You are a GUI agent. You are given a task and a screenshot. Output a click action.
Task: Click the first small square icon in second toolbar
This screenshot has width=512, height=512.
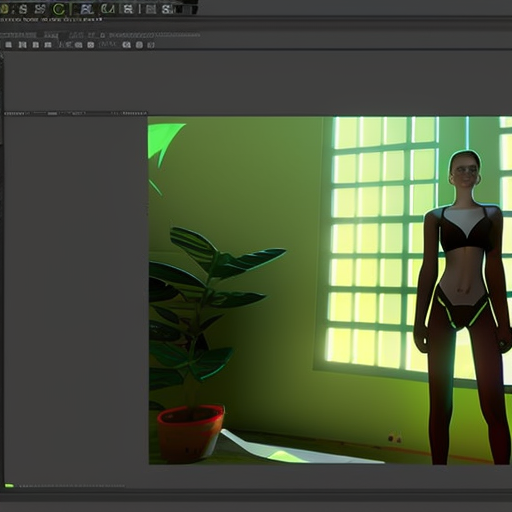pyautogui.click(x=8, y=45)
